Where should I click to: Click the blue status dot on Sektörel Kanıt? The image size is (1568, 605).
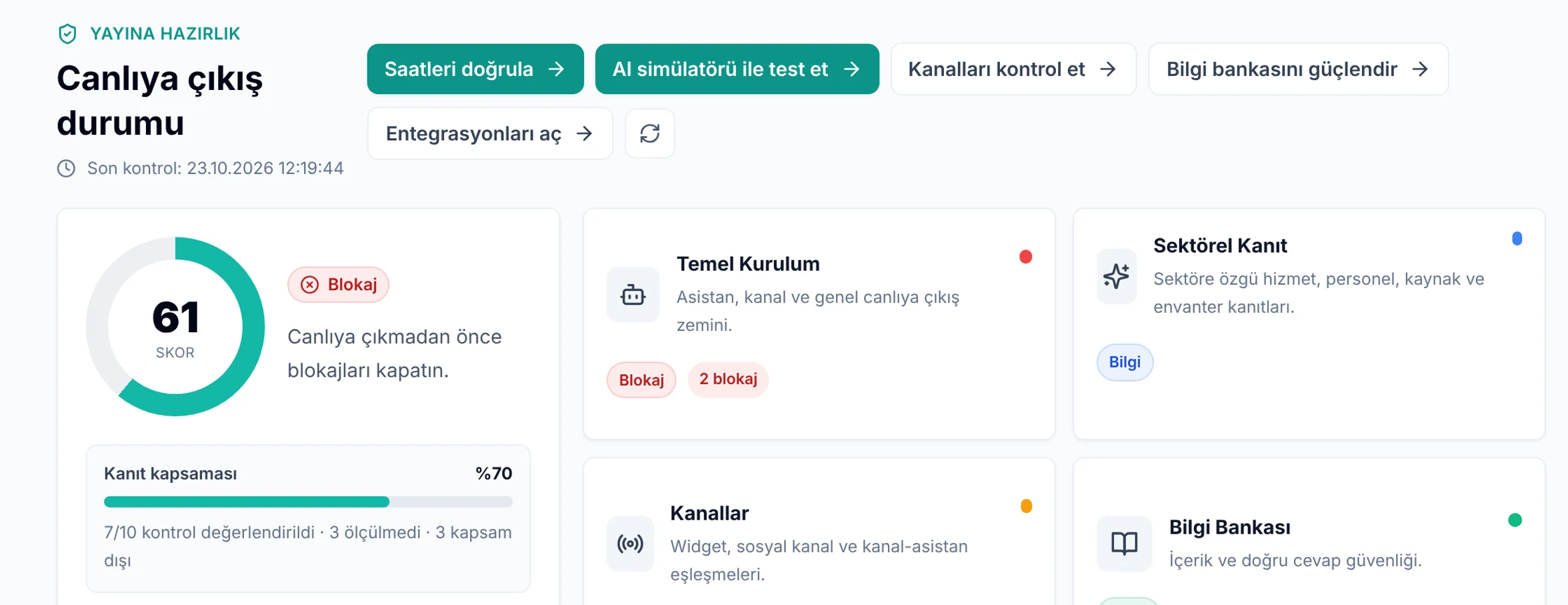coord(1517,239)
